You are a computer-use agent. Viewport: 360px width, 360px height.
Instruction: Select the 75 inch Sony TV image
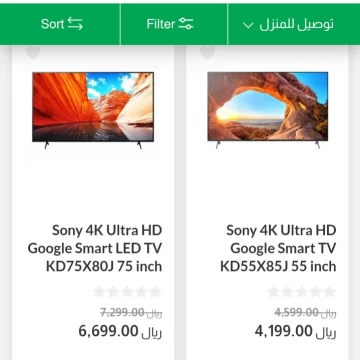click(x=93, y=110)
